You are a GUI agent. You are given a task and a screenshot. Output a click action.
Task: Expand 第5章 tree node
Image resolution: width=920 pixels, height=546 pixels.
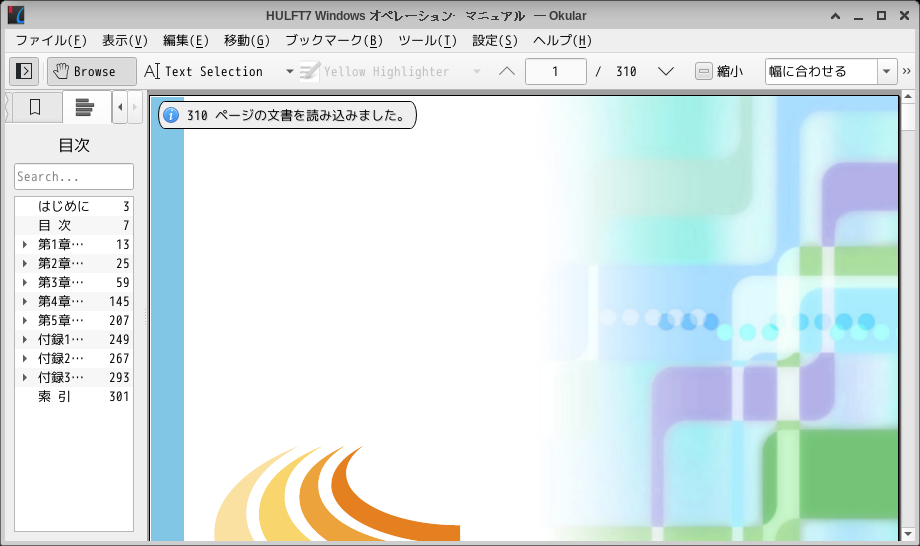point(25,320)
